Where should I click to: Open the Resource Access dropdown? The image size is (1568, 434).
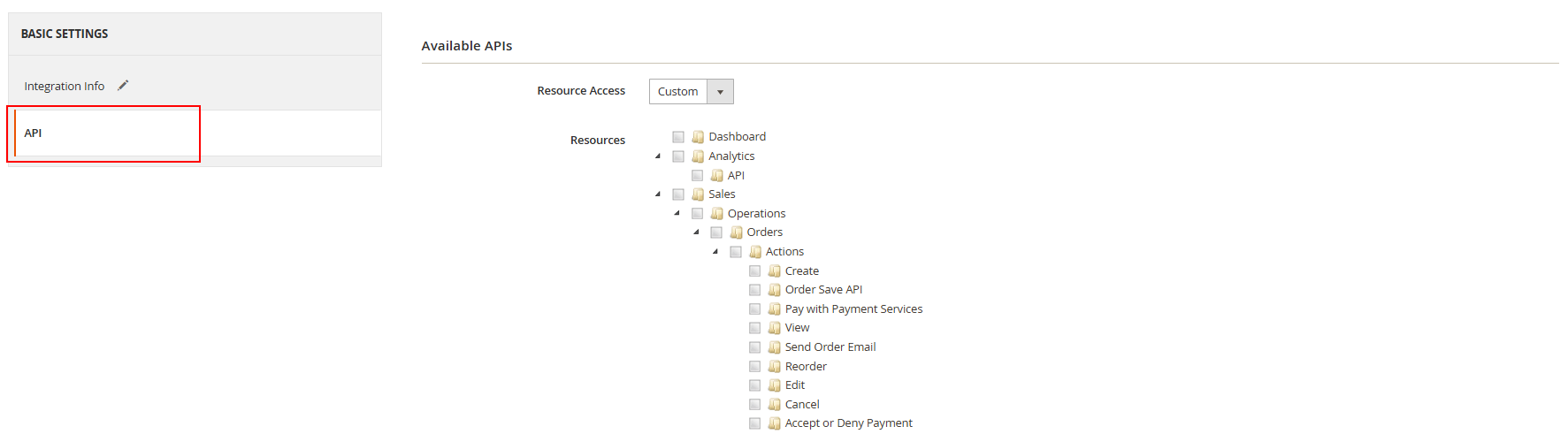[x=691, y=91]
